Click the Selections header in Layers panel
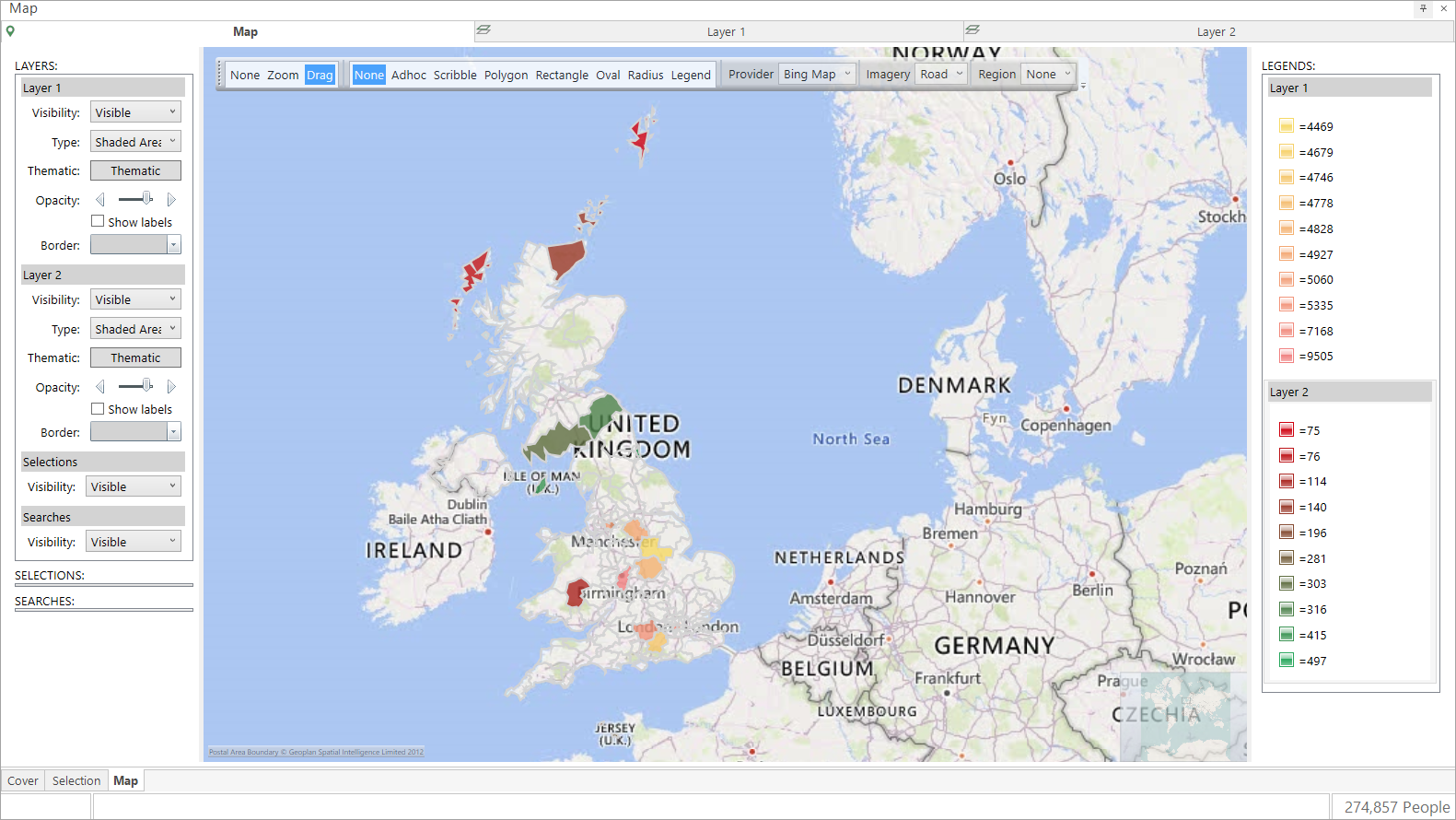Screen dimensions: 1456x820 click(102, 462)
